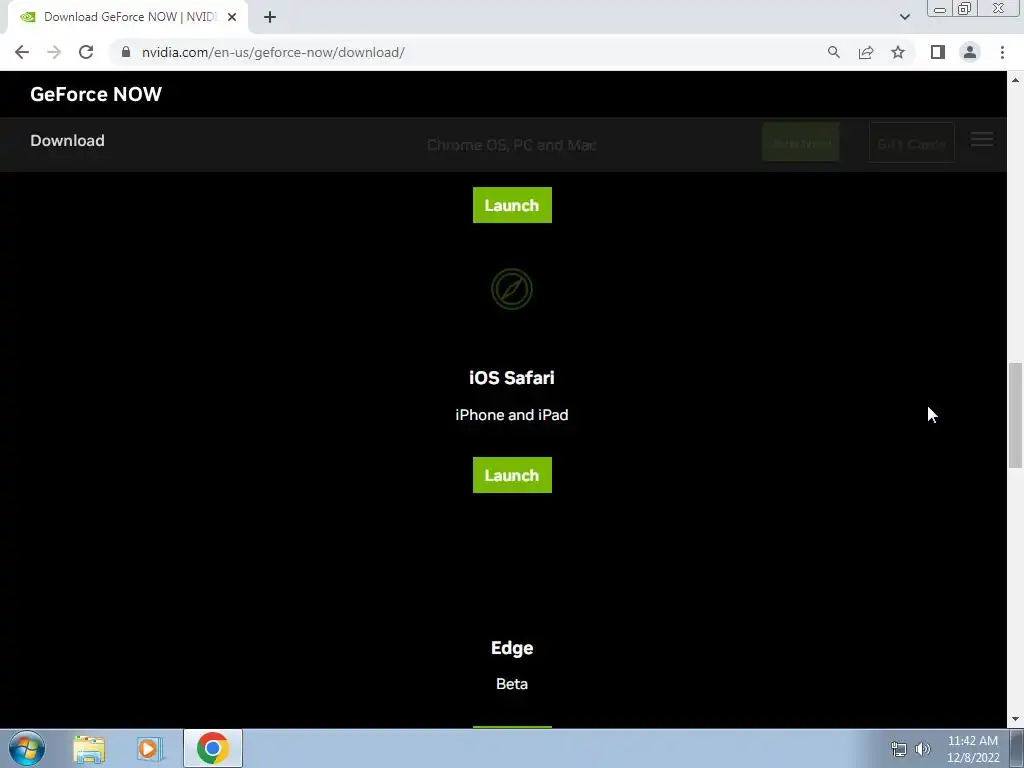Screen dimensions: 1024x768
Task: Click the vertical scrollbar thumb
Action: pyautogui.click(x=1015, y=415)
